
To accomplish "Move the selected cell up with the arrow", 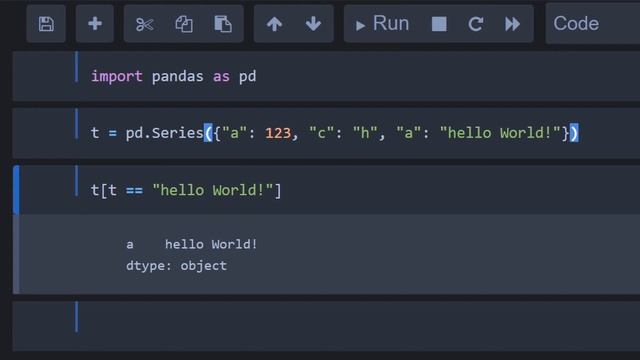I will click(x=274, y=24).
